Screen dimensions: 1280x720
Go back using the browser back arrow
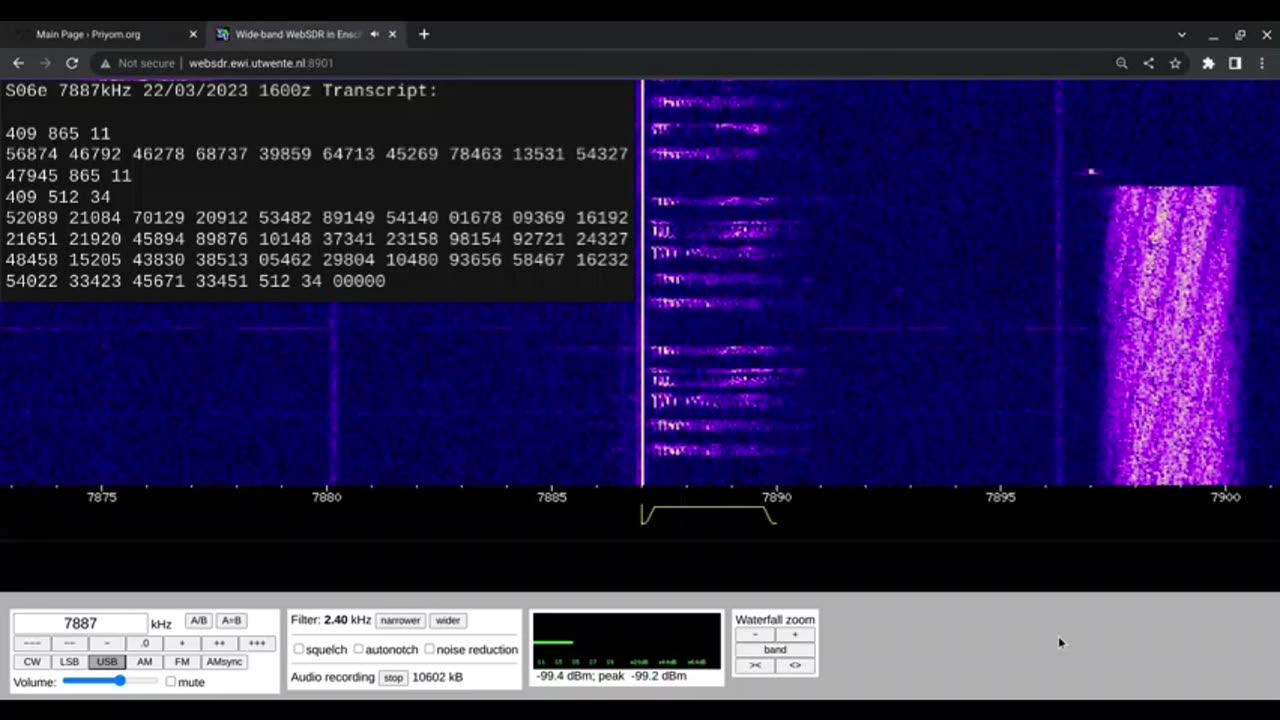[x=18, y=63]
